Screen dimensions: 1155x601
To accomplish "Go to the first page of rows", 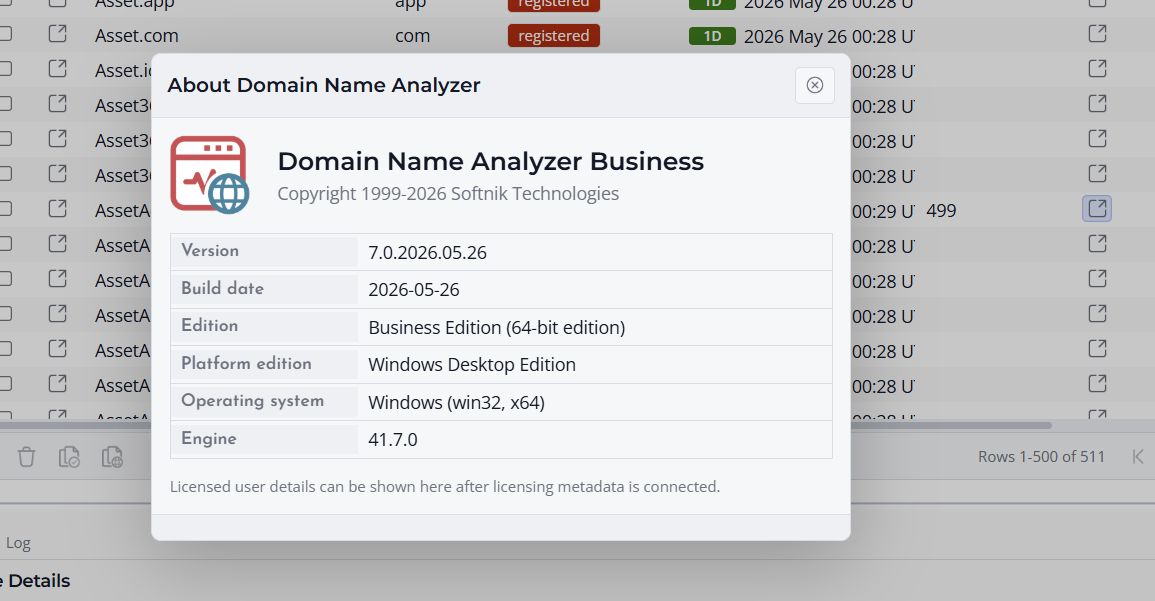I will click(1138, 457).
